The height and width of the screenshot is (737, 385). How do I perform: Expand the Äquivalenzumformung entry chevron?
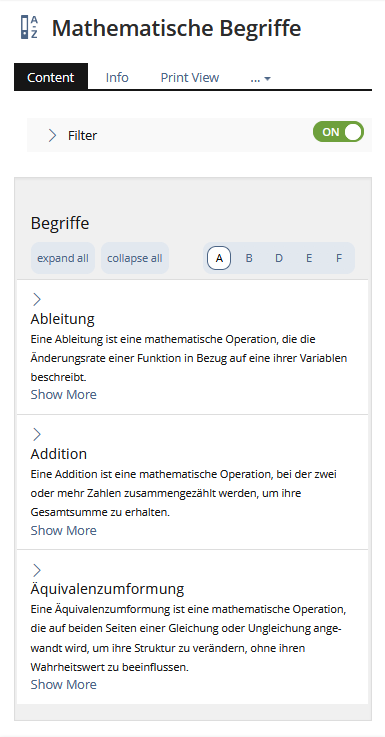(37, 570)
